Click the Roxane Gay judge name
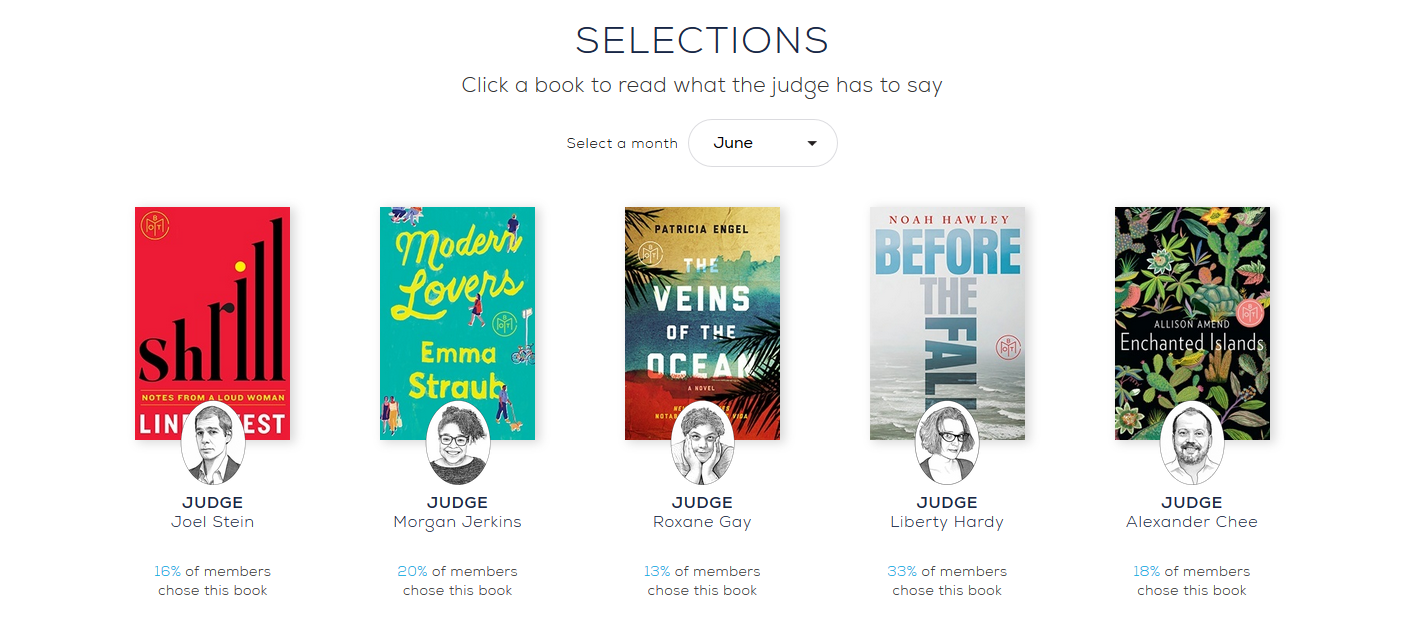Viewport: 1405px width, 629px height. 702,522
